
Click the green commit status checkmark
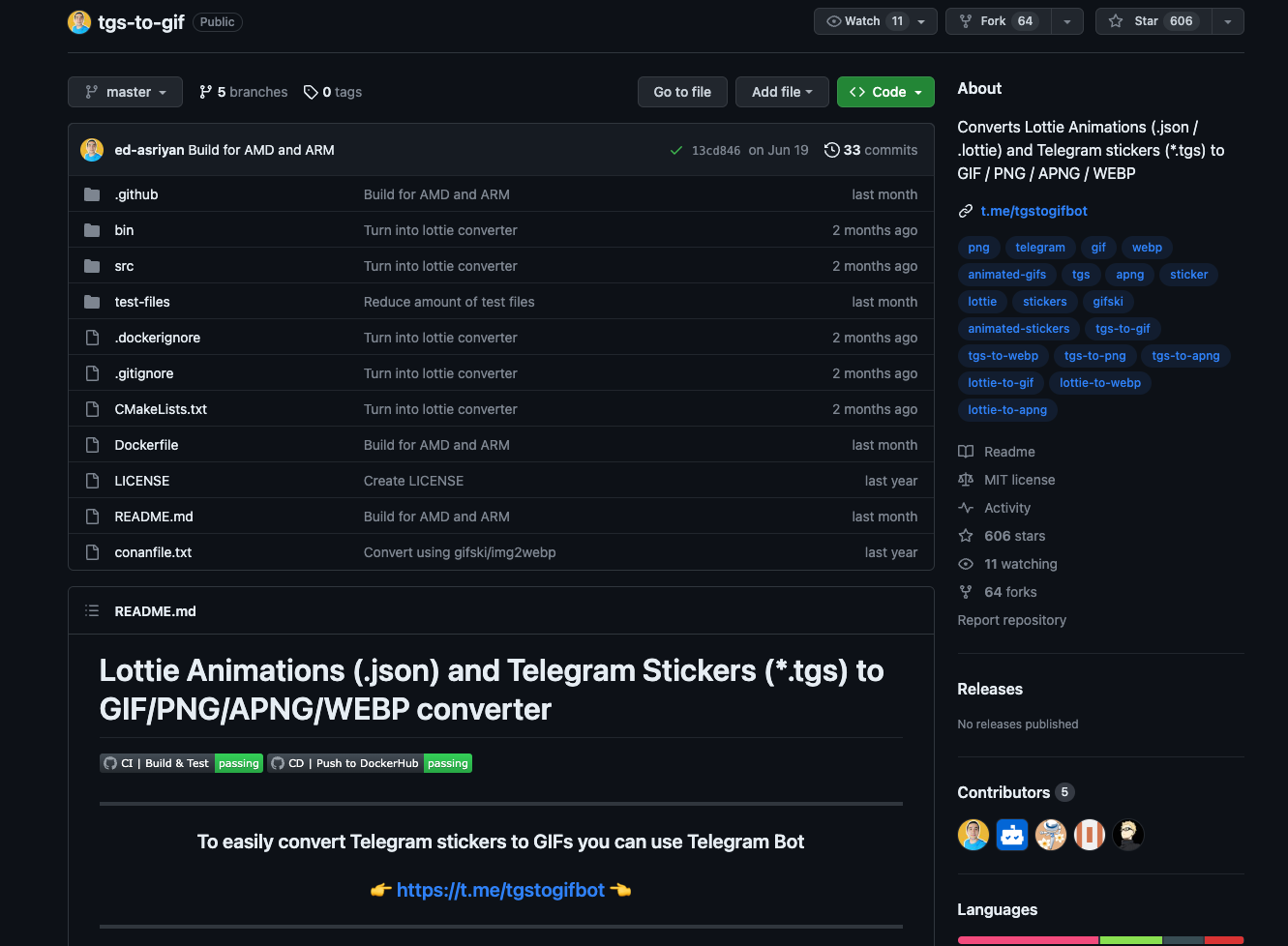676,150
